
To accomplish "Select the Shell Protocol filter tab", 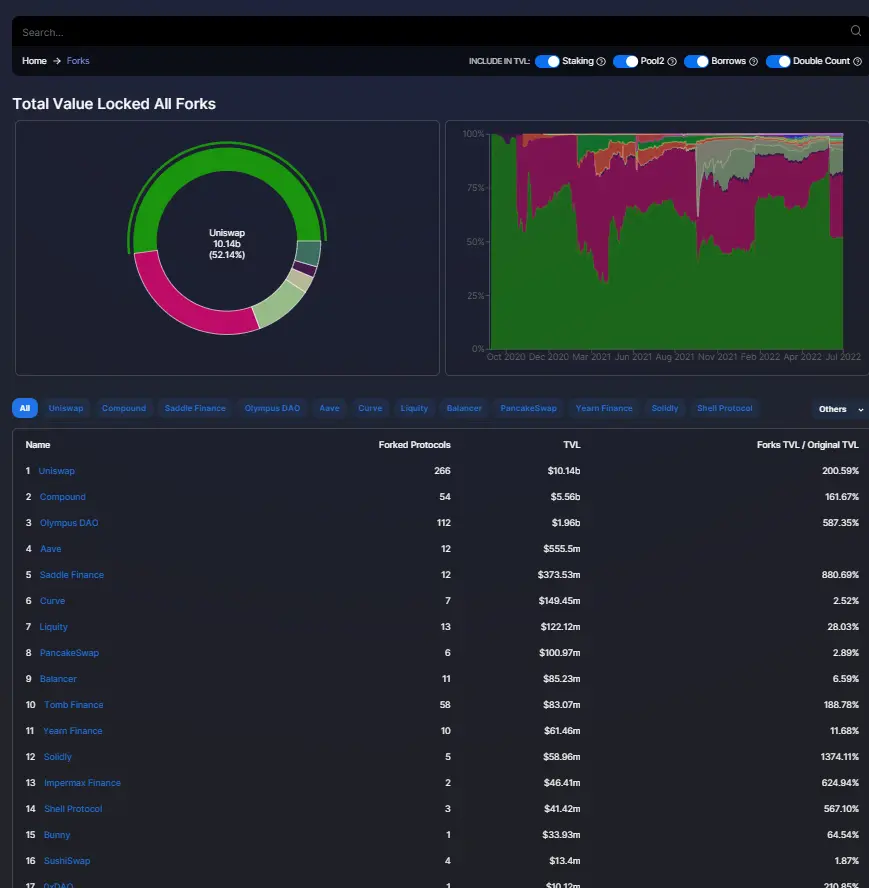I will click(x=725, y=408).
